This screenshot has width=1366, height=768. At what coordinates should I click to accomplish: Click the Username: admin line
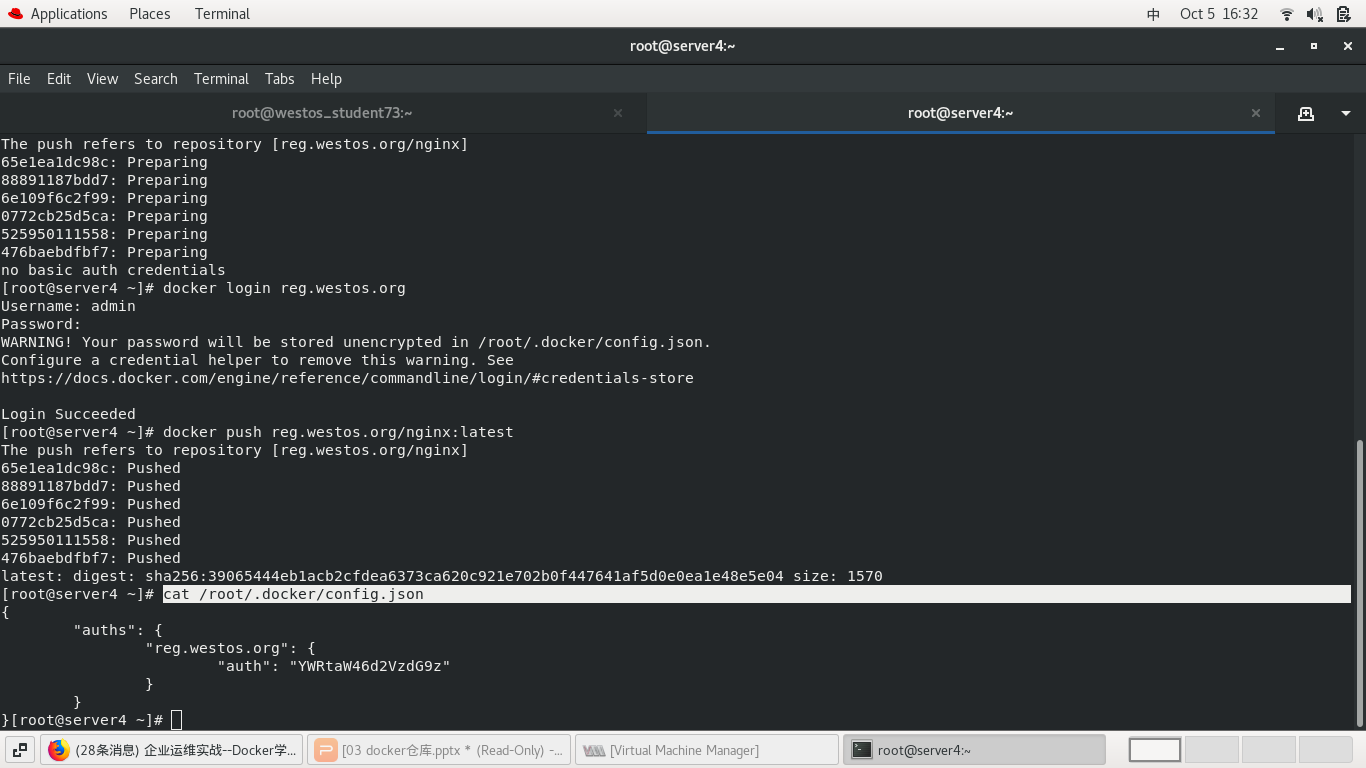coord(68,306)
